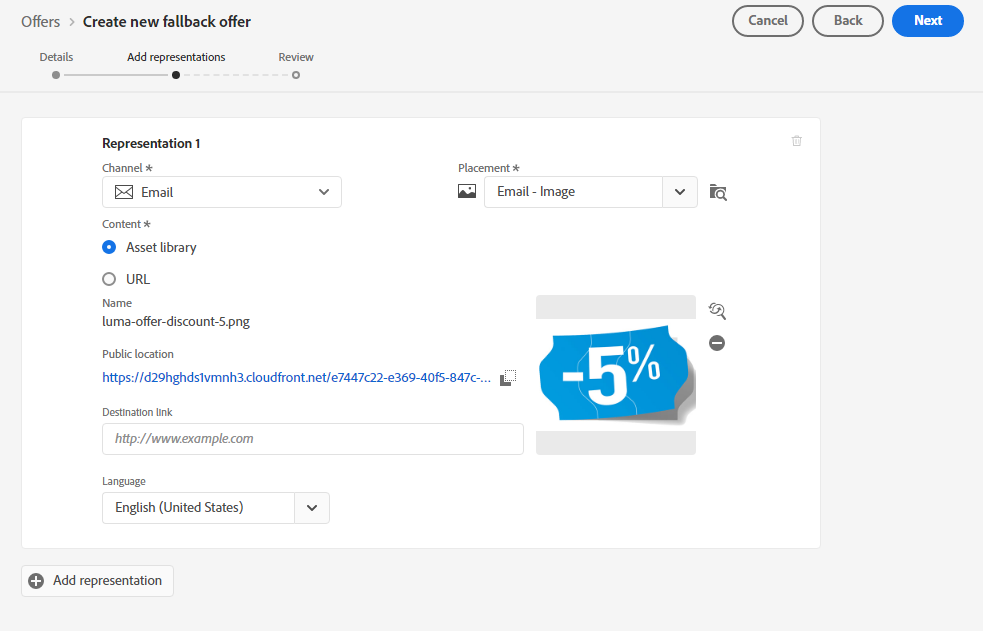
Task: Click the Add representation button label
Action: tap(107, 581)
